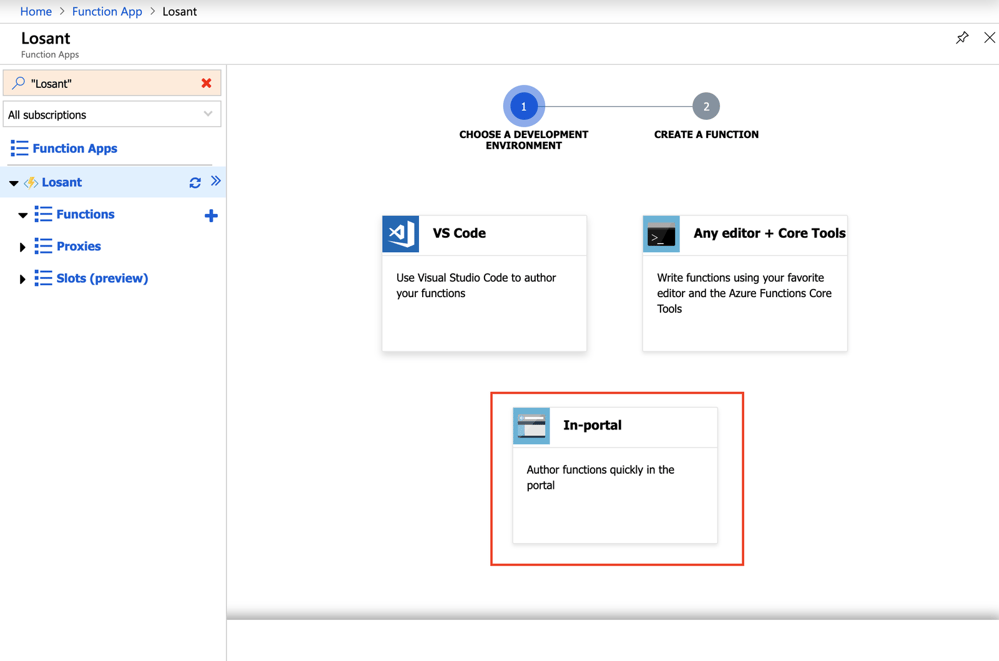Navigate to Home via breadcrumb

[x=35, y=11]
